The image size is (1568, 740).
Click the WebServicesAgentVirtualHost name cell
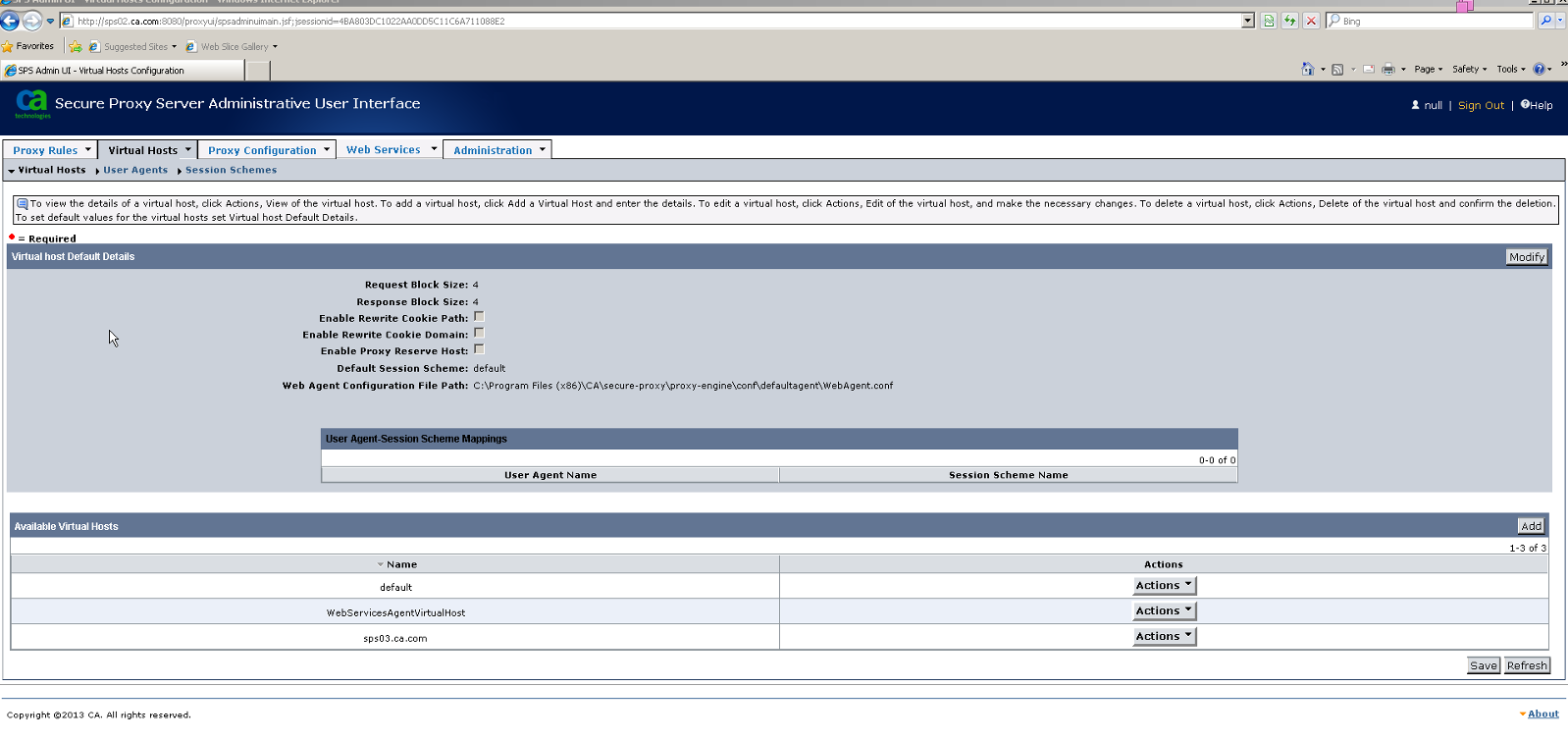[x=395, y=612]
